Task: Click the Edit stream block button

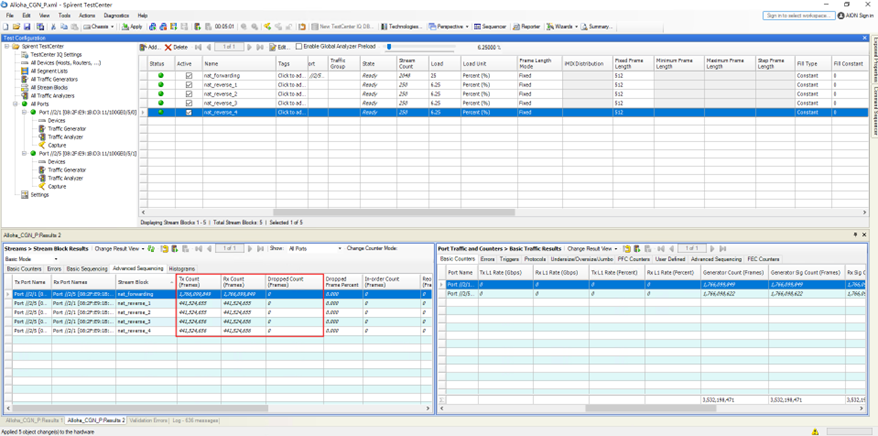Action: (x=280, y=47)
